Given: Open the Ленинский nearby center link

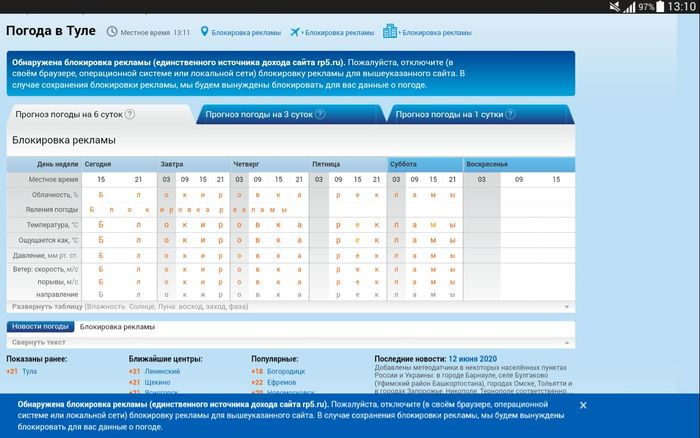Looking at the screenshot, I should [x=162, y=371].
